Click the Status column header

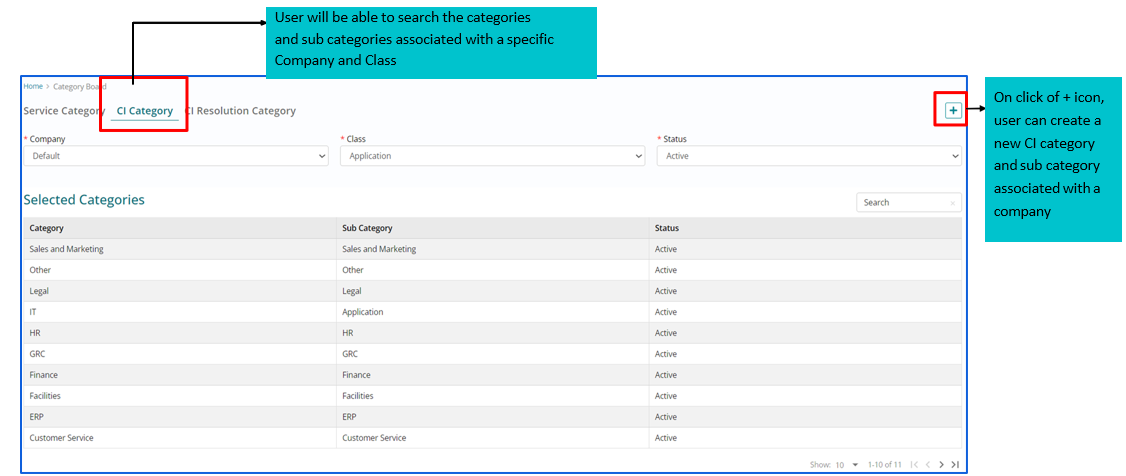[x=667, y=228]
